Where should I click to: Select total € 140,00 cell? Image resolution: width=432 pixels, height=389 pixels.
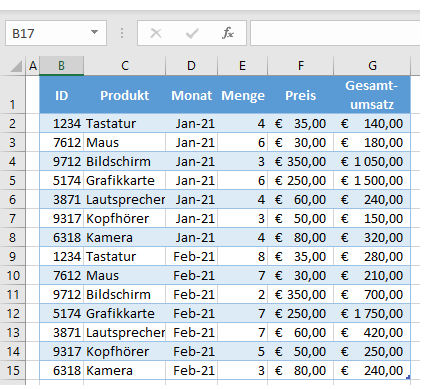372,123
